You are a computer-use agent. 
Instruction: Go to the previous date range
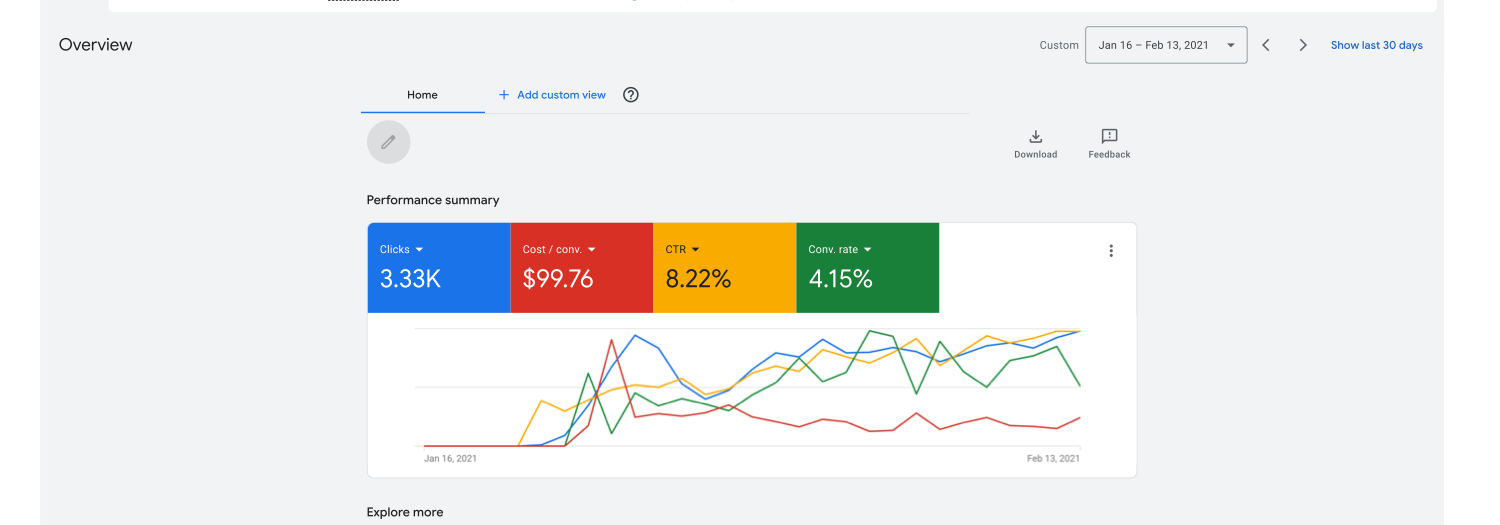click(x=1266, y=45)
